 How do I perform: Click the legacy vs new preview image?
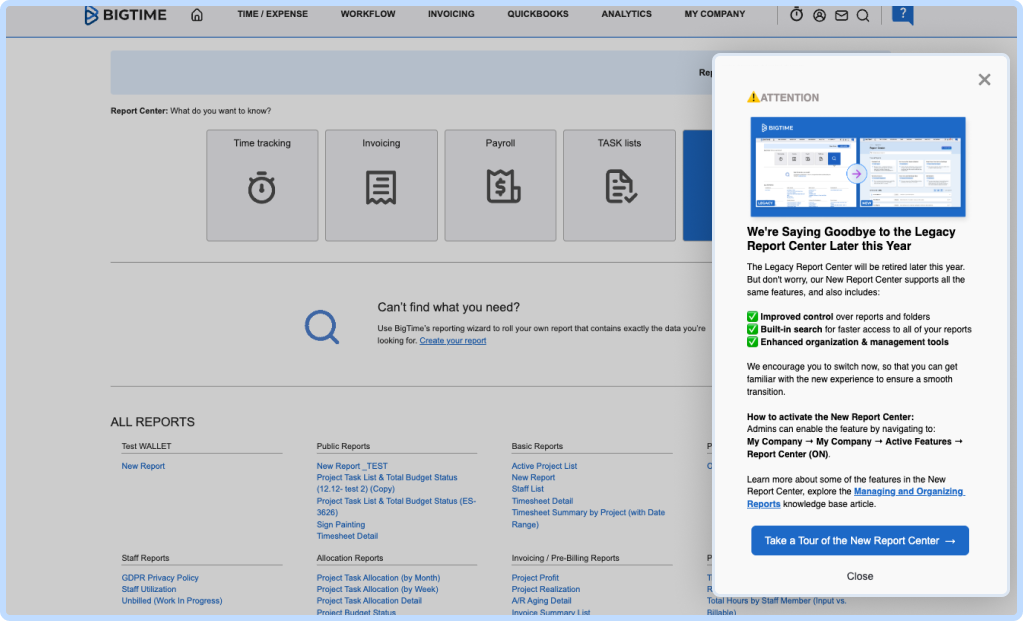pos(858,167)
